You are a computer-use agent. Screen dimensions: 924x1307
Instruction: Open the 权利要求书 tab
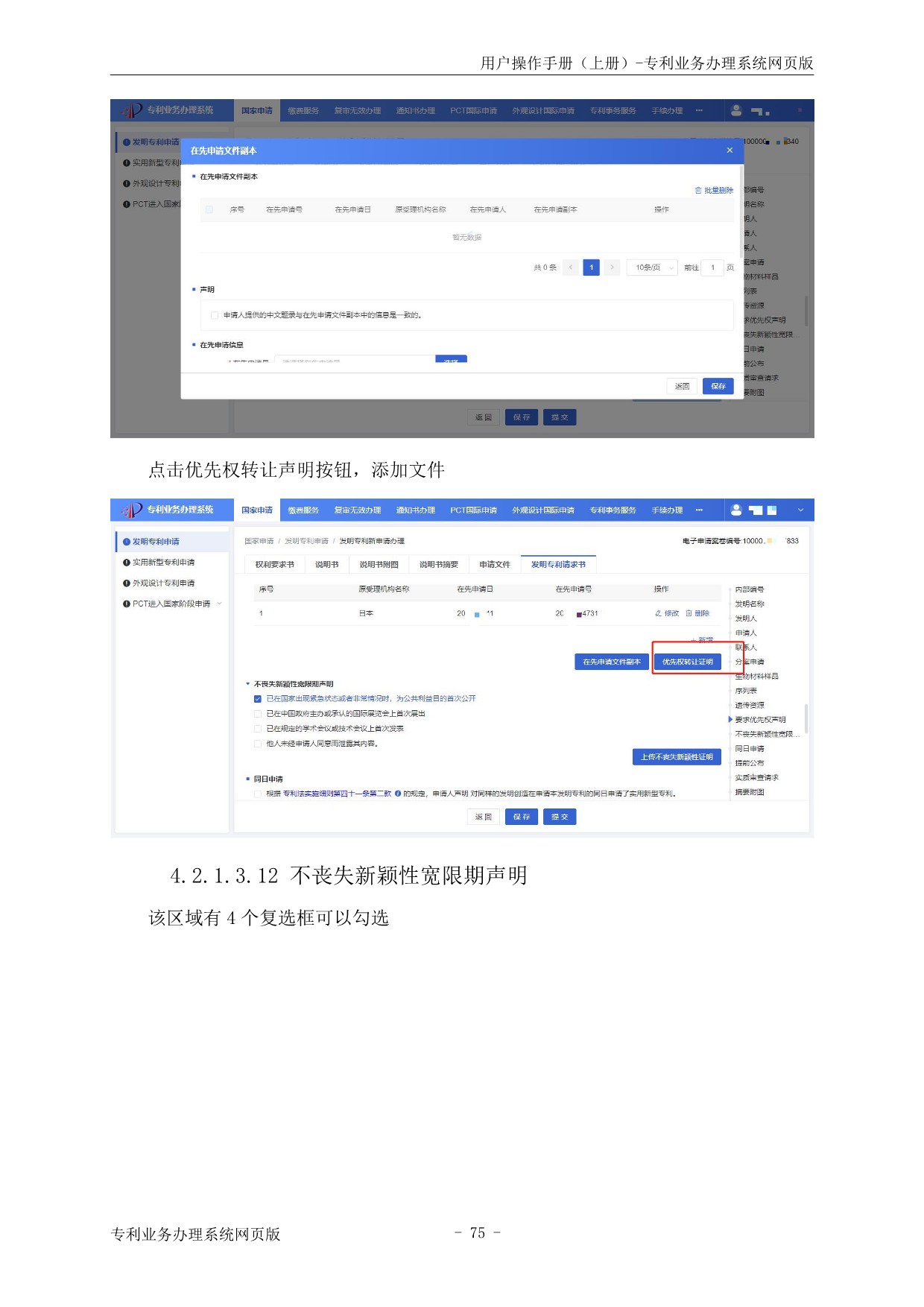[274, 565]
